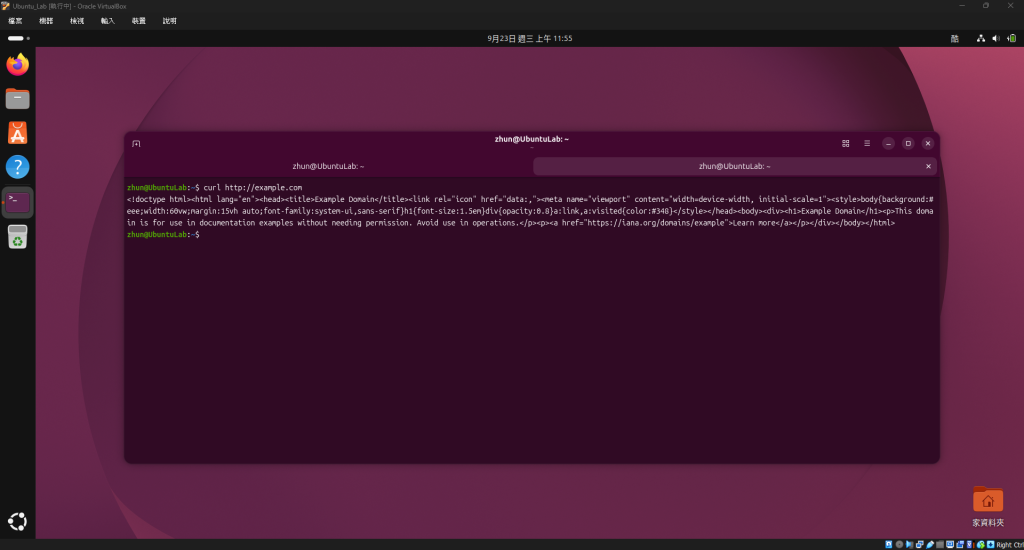Open the Home folder desktop icon
Screen dimensions: 1024x550
click(x=987, y=507)
